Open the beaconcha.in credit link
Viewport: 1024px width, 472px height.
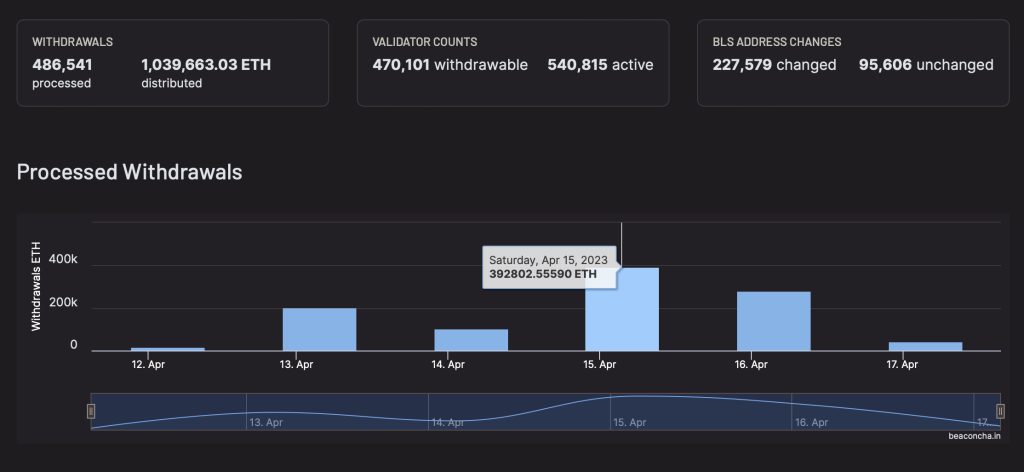click(979, 436)
